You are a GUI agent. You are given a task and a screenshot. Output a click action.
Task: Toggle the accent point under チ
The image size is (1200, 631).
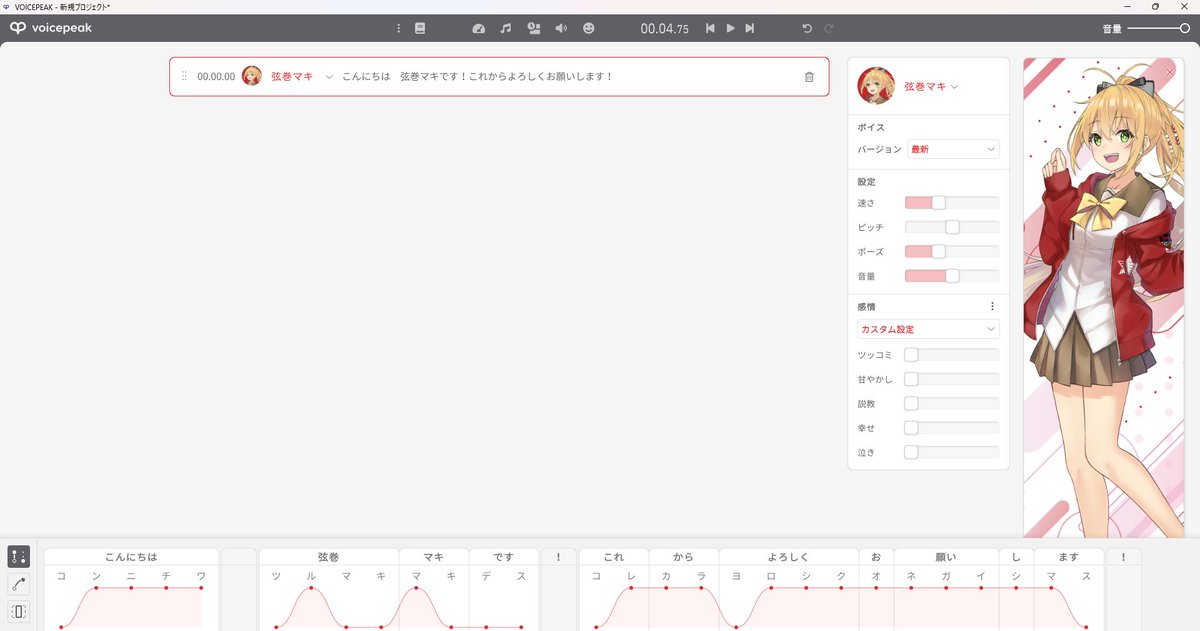pos(166,588)
